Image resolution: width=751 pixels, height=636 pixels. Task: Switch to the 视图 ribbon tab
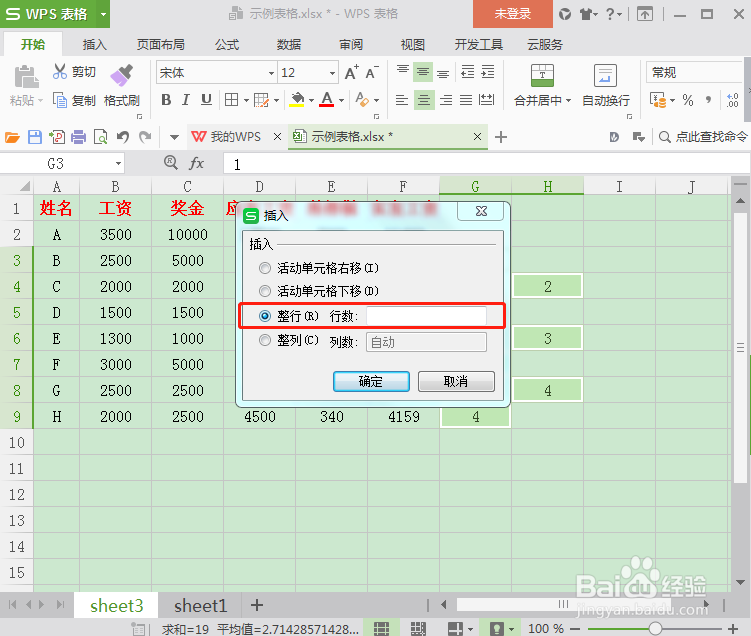coord(413,45)
